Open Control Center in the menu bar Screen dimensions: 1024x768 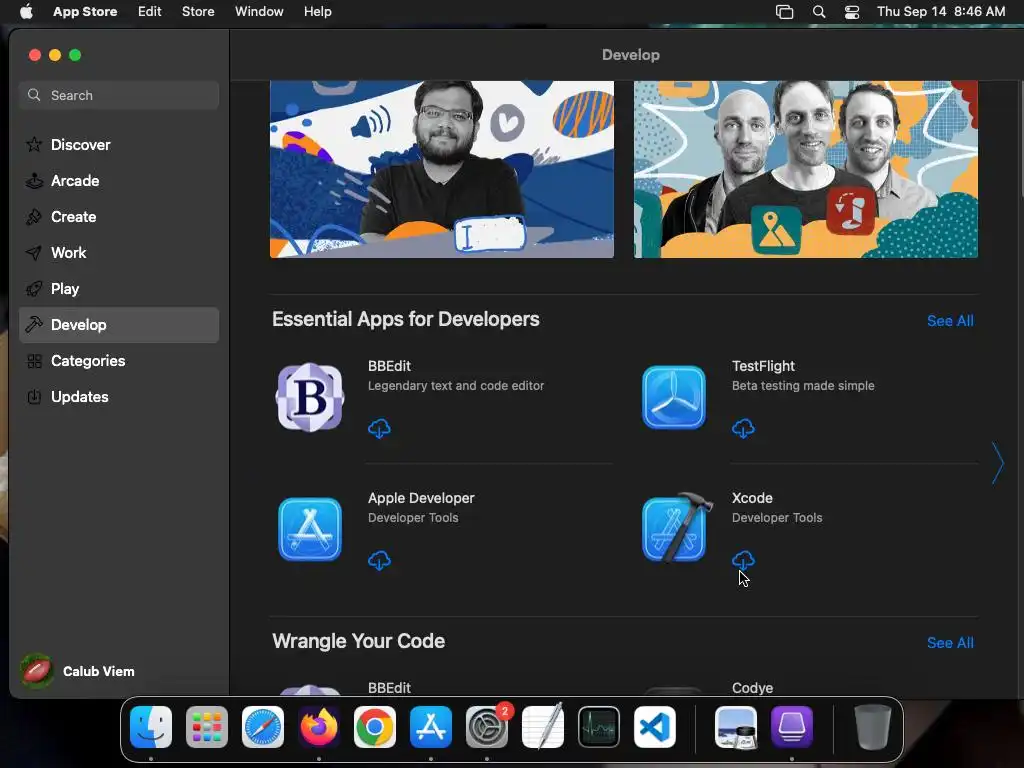click(x=852, y=12)
